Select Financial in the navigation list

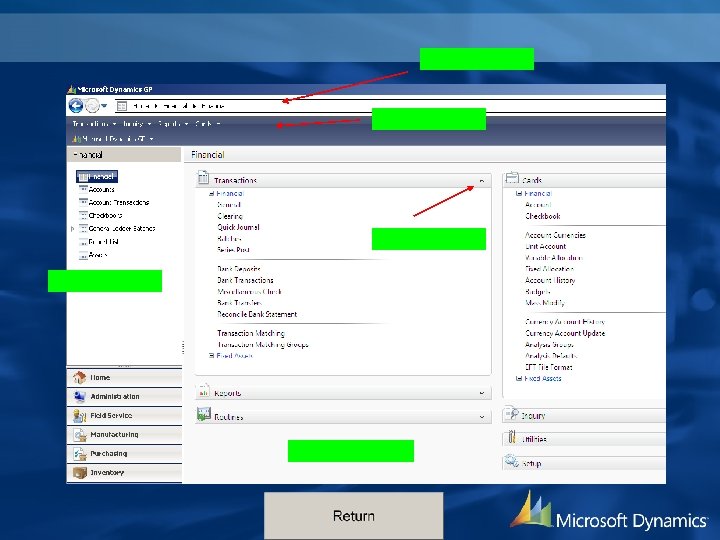[97, 176]
